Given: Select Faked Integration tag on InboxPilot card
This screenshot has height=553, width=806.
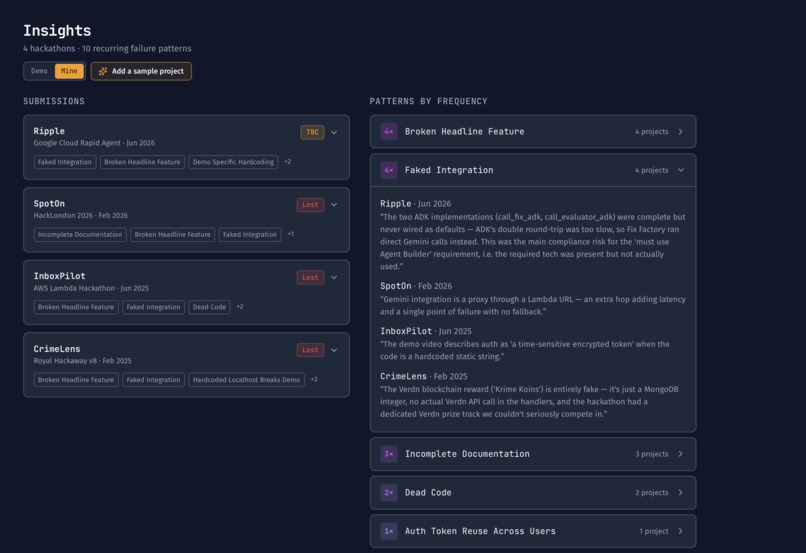Looking at the screenshot, I should [x=153, y=307].
